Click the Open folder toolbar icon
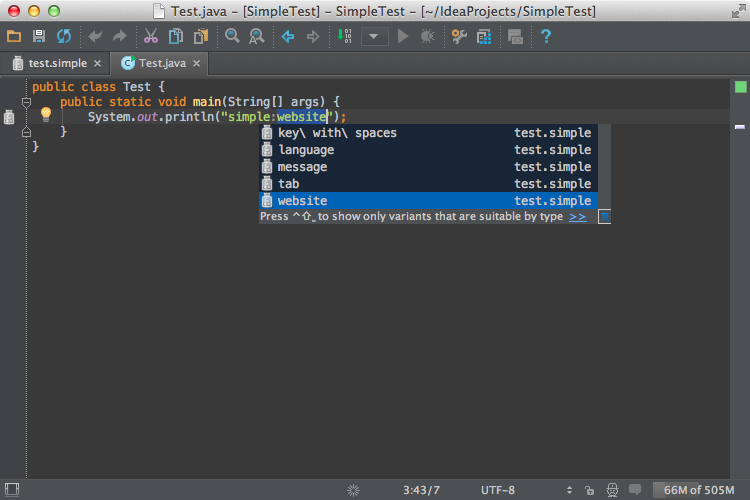Screen dimensions: 750x500 (14, 37)
